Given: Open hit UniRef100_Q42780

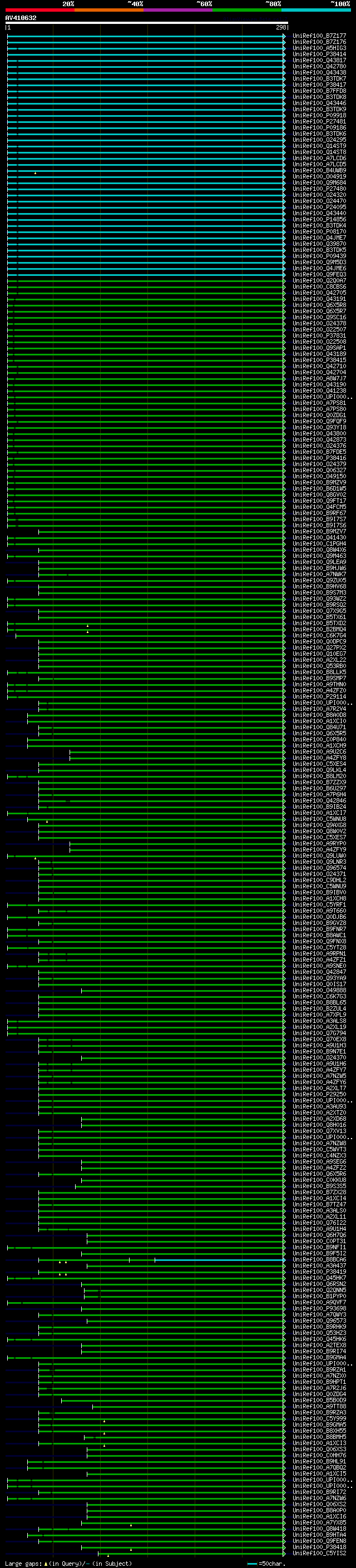Looking at the screenshot, I should point(319,66).
